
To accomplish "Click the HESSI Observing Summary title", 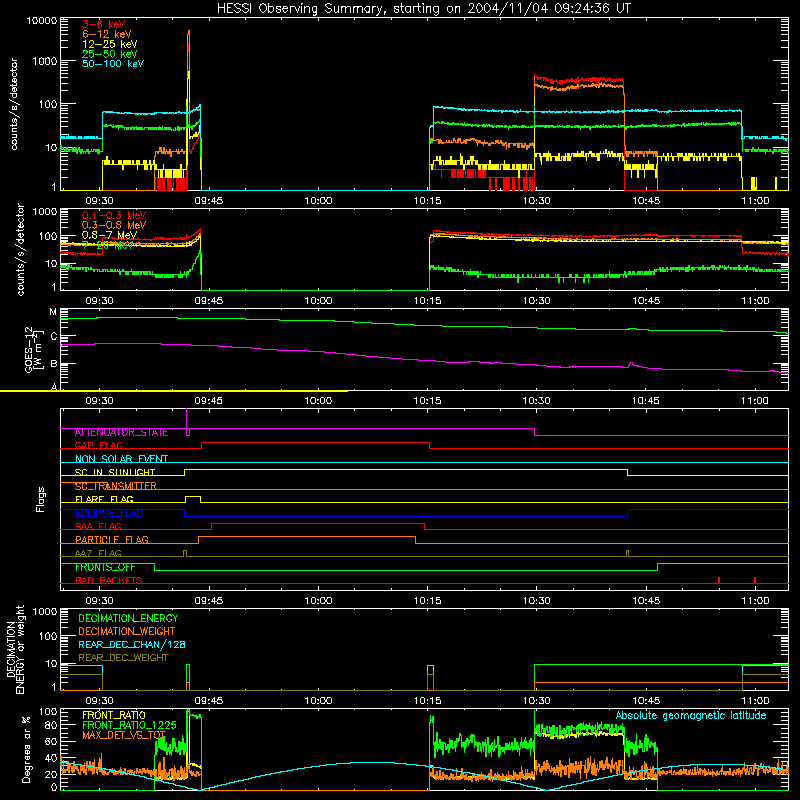I will (423, 9).
